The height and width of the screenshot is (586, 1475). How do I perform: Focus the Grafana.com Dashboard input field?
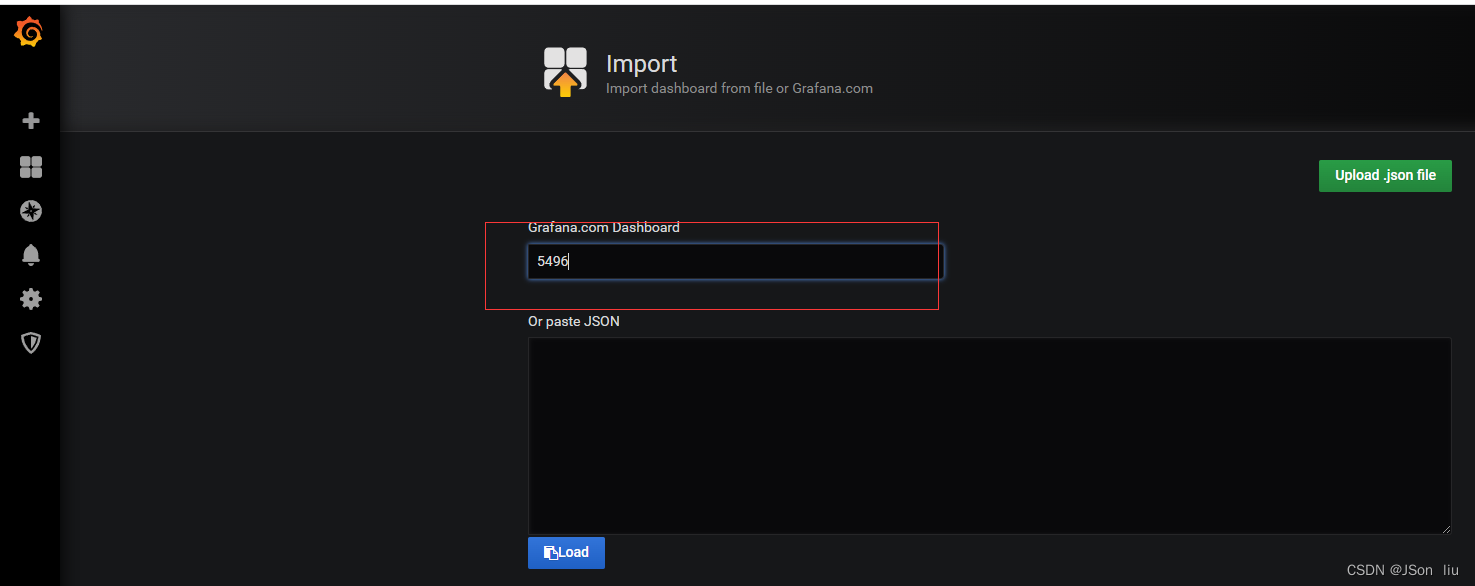[735, 262]
